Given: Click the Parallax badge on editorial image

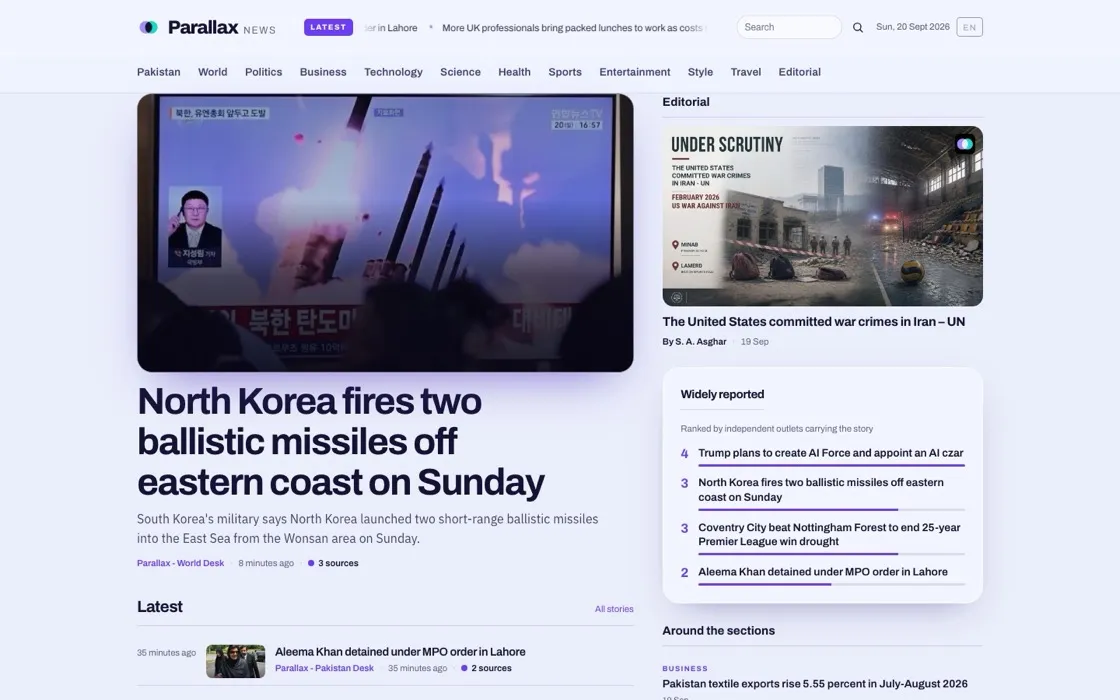Looking at the screenshot, I should (965, 144).
